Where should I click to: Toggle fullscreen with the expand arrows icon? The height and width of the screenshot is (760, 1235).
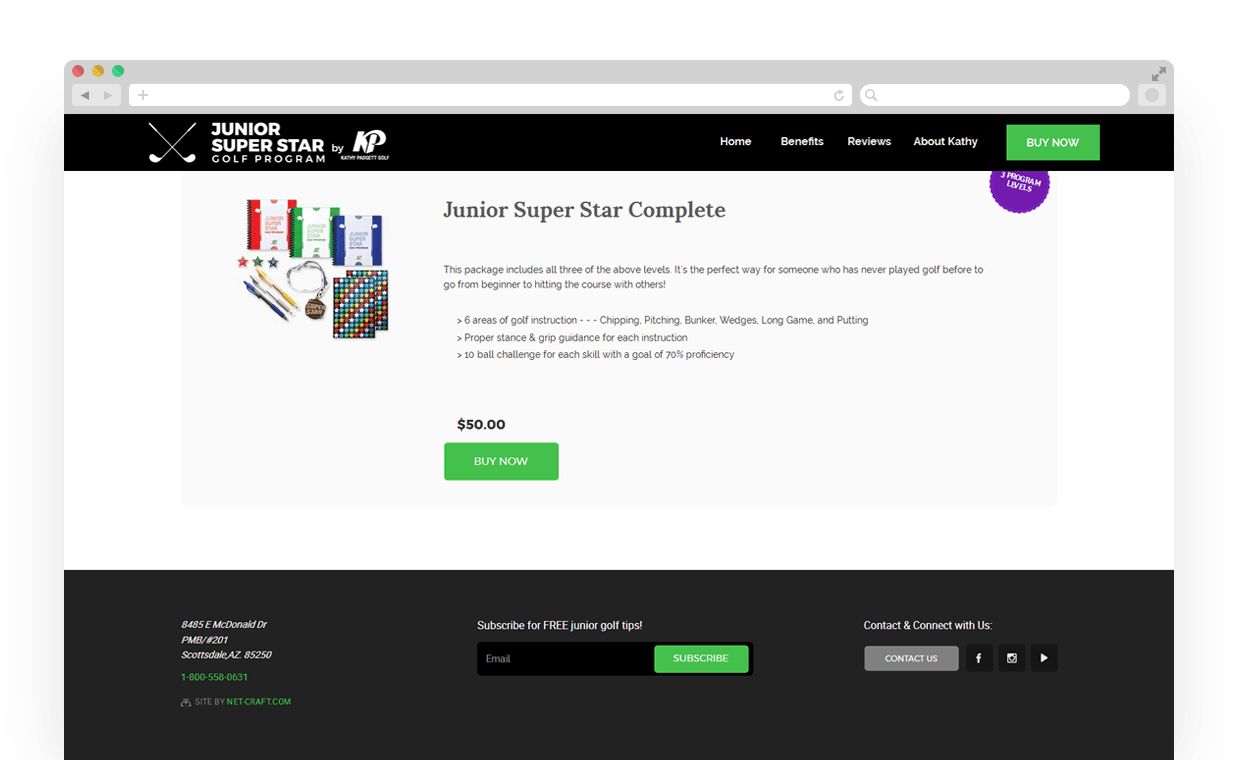pos(1158,74)
